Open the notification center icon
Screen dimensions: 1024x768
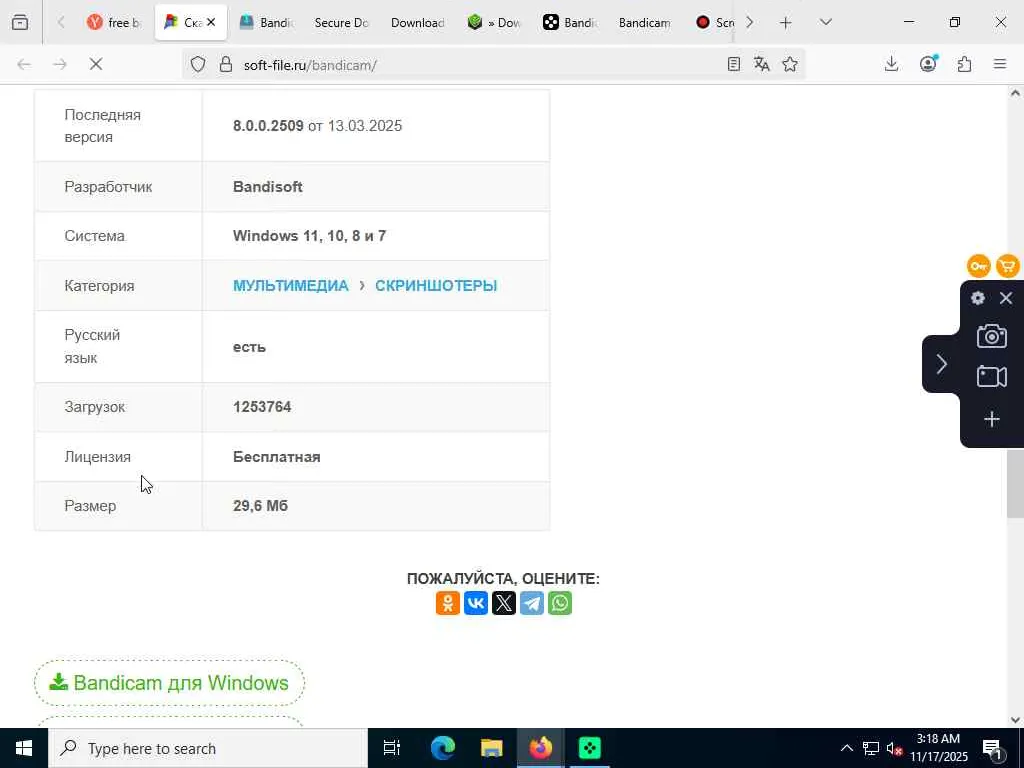coord(993,748)
